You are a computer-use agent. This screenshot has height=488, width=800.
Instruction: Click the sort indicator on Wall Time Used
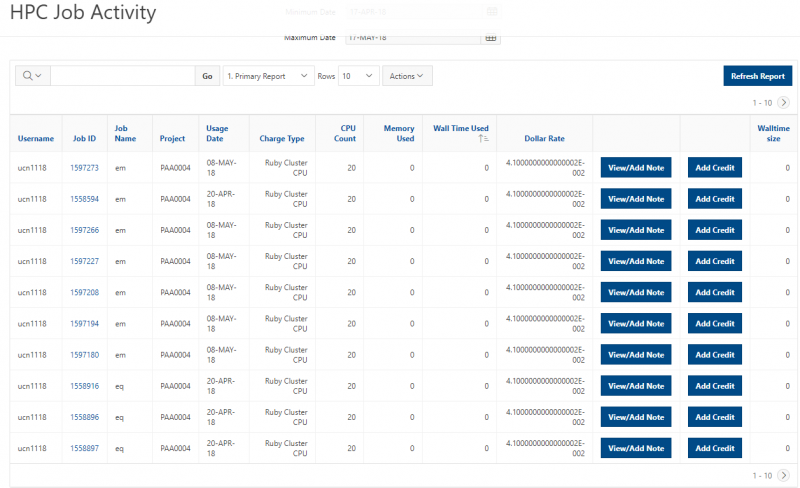pos(484,138)
